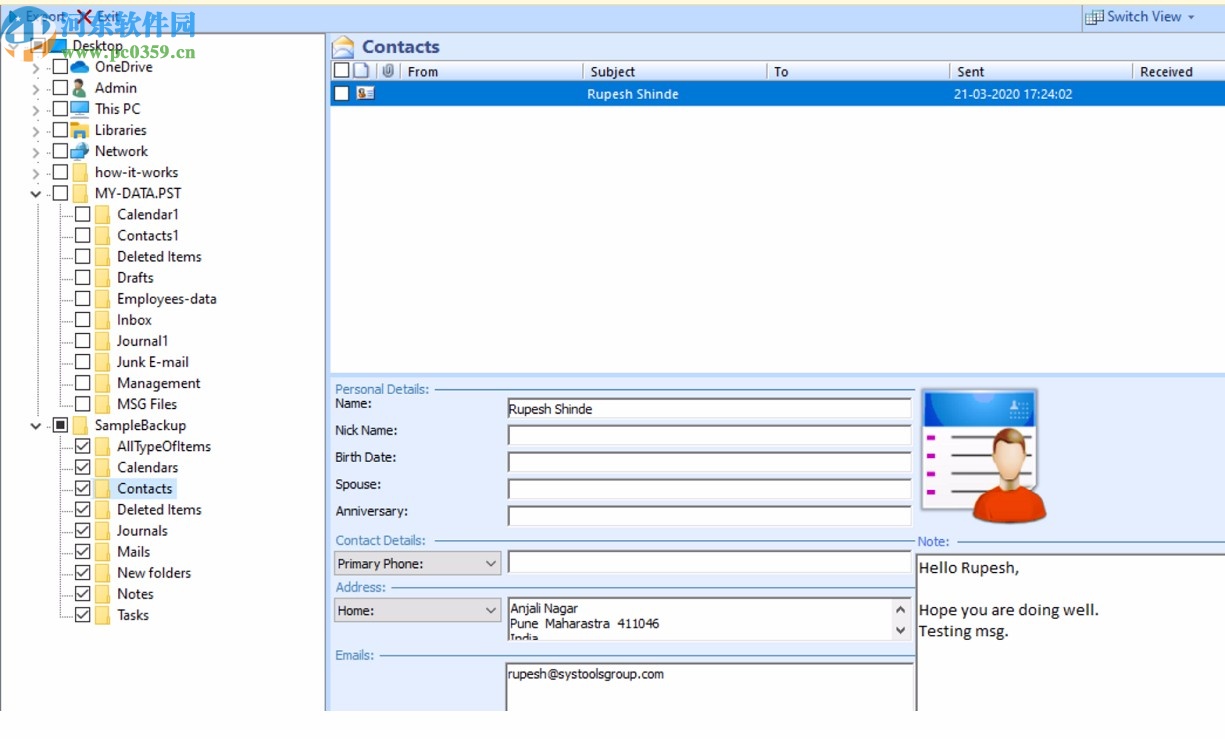Click the down arrow on the Home address scrollbar

pyautogui.click(x=901, y=631)
